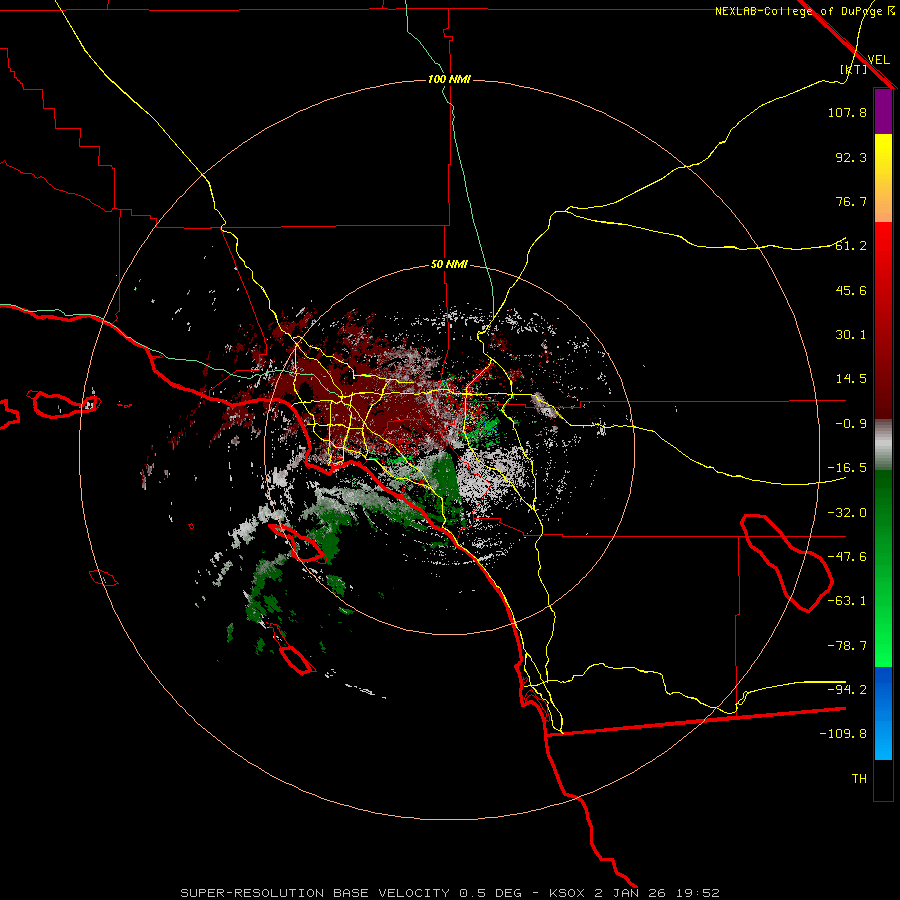Viewport: 900px width, 900px height.
Task: Click the green segment of the color bar
Action: click(x=883, y=568)
